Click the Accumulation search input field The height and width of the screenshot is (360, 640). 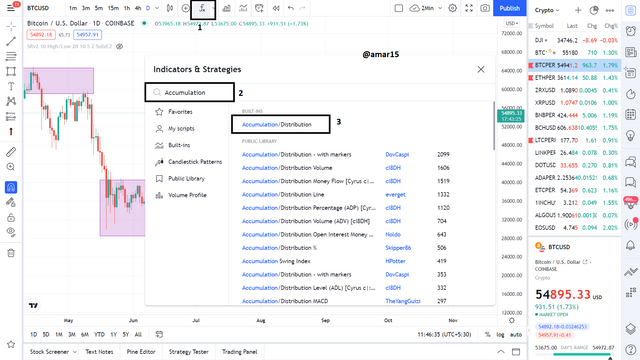(190, 93)
